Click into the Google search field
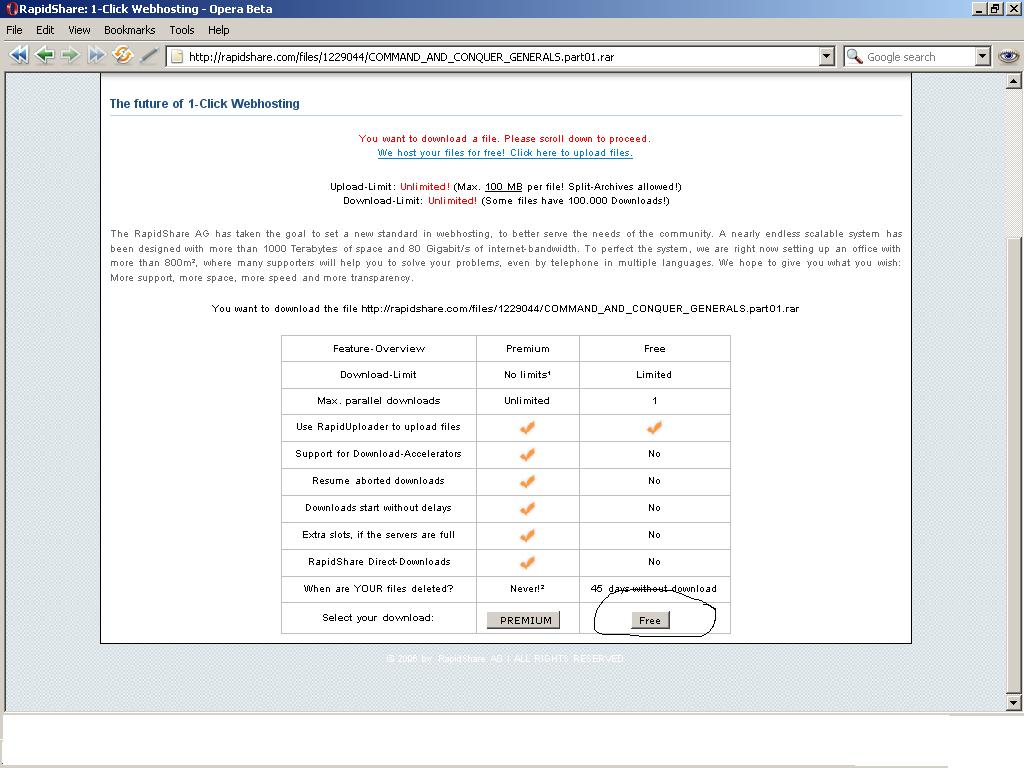This screenshot has height=768, width=1024. [919, 57]
